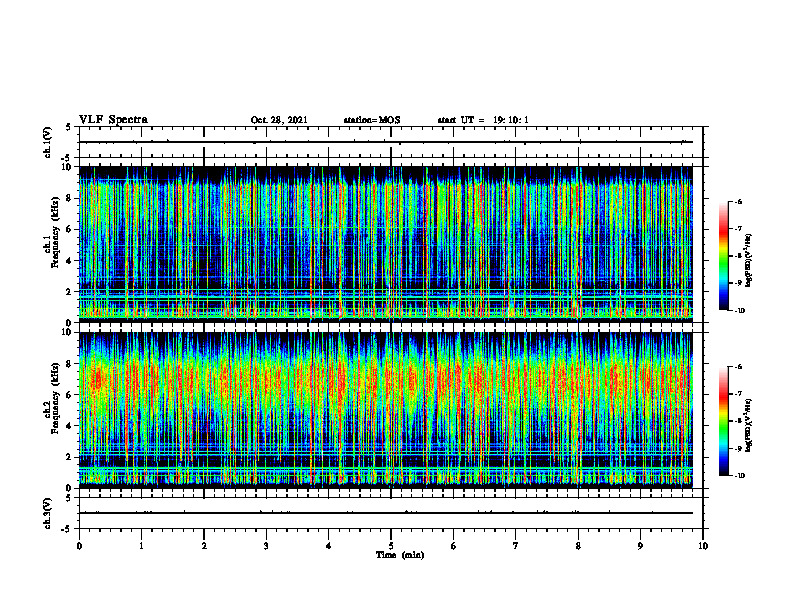Click the "station=MOS" header label
Screen dimensions: 792x612
pos(372,120)
